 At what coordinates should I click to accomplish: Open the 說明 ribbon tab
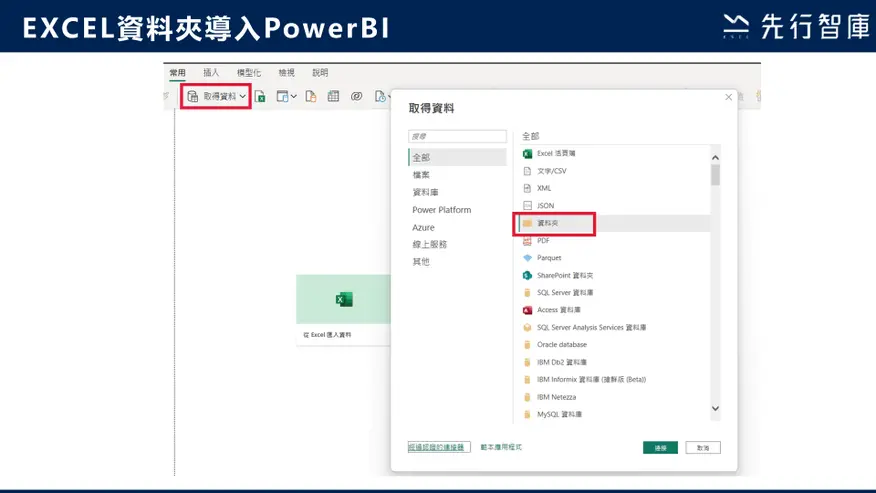[x=320, y=73]
